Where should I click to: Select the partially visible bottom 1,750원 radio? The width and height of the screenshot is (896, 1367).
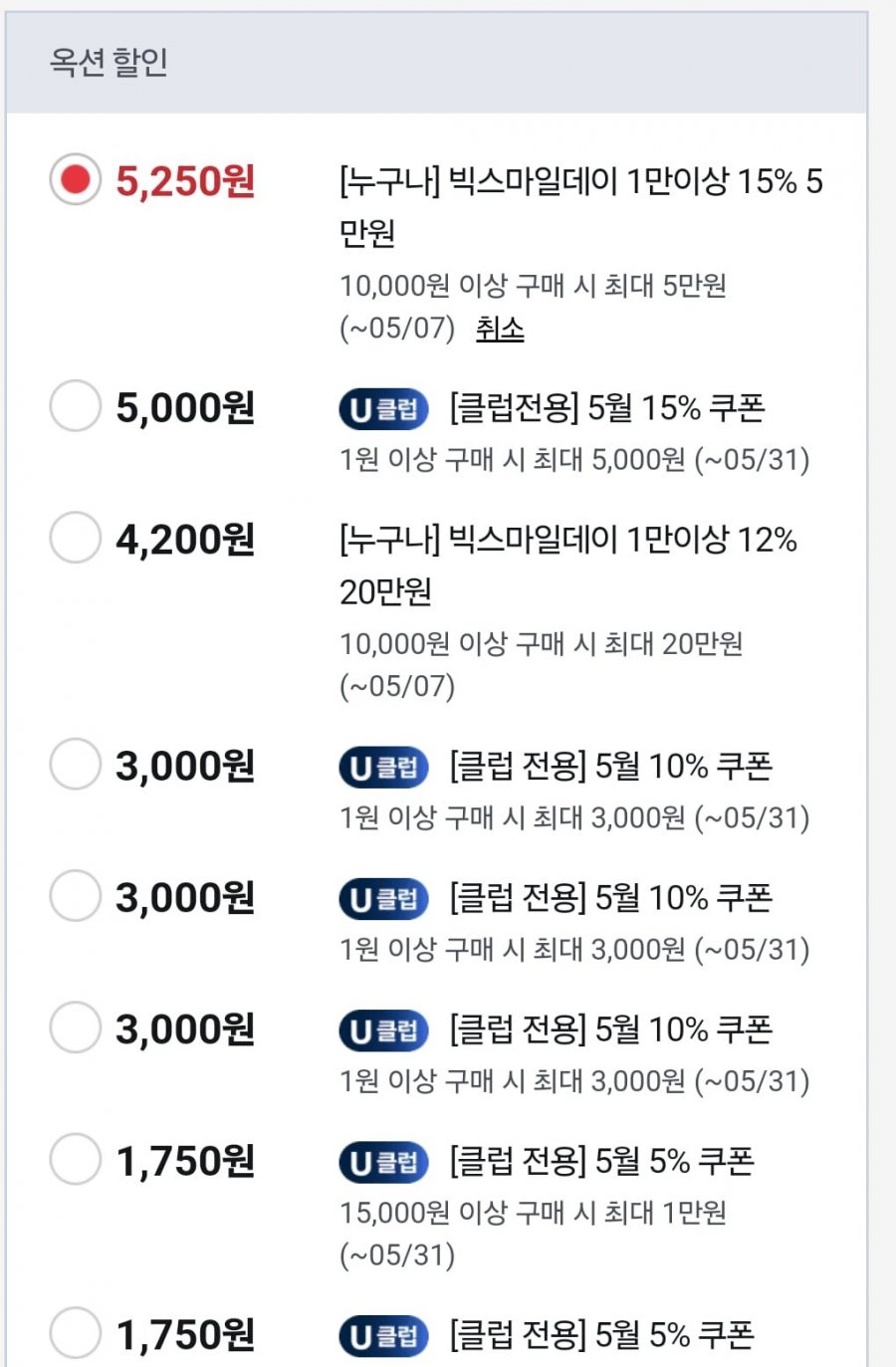coord(76,1333)
